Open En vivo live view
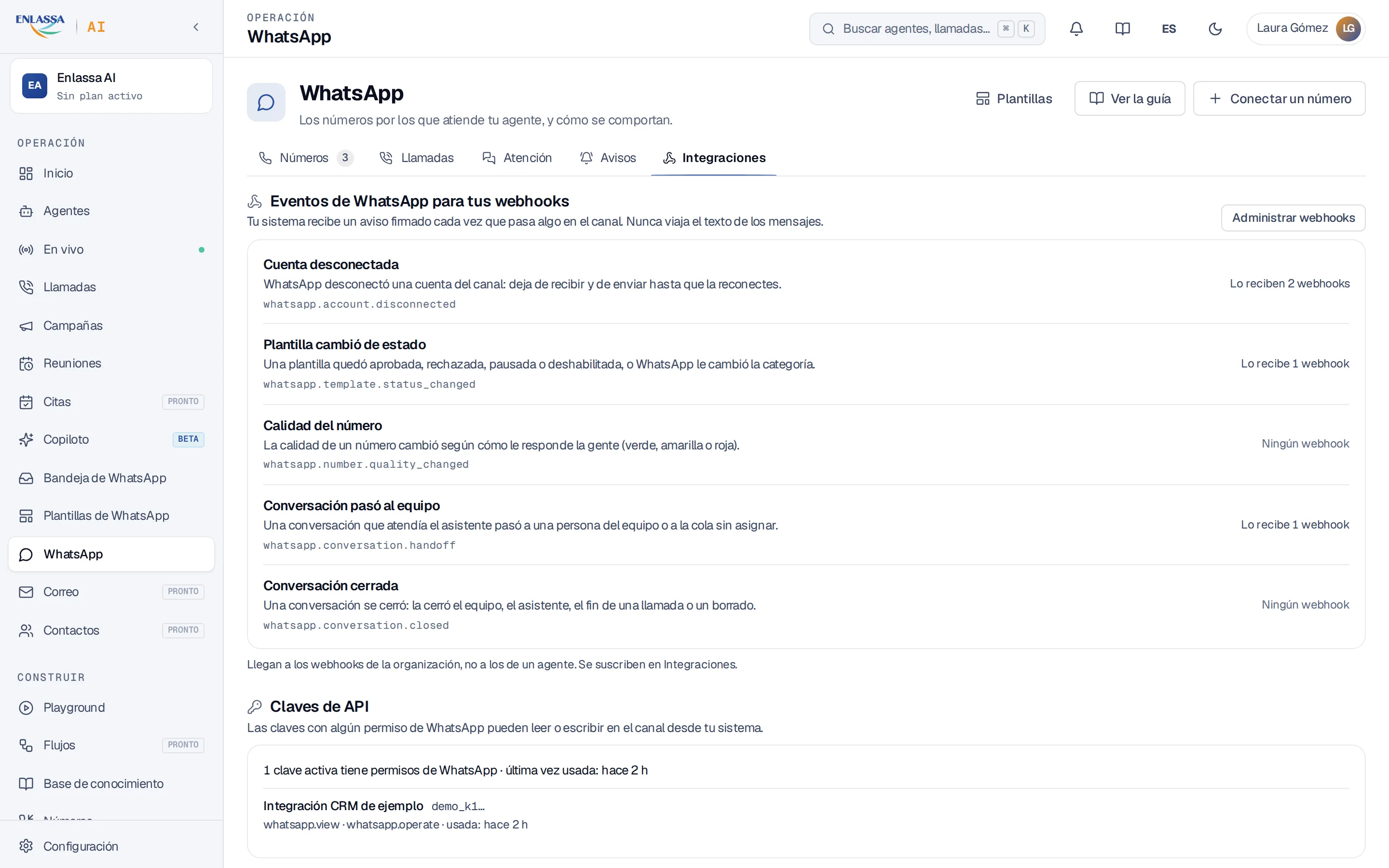 coord(111,250)
